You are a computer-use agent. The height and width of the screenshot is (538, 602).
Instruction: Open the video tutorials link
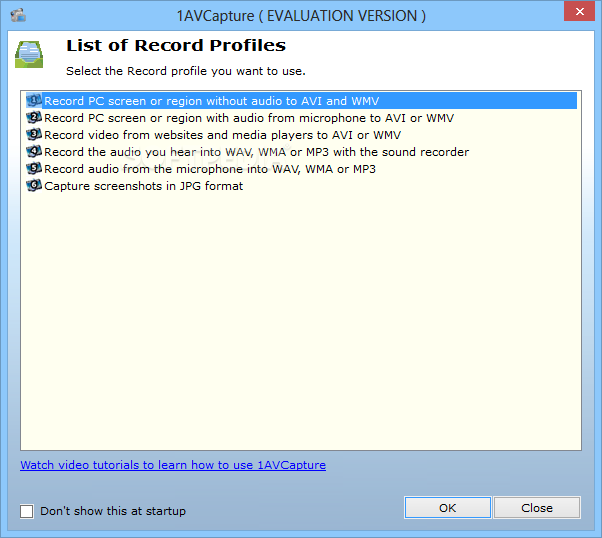tap(173, 465)
